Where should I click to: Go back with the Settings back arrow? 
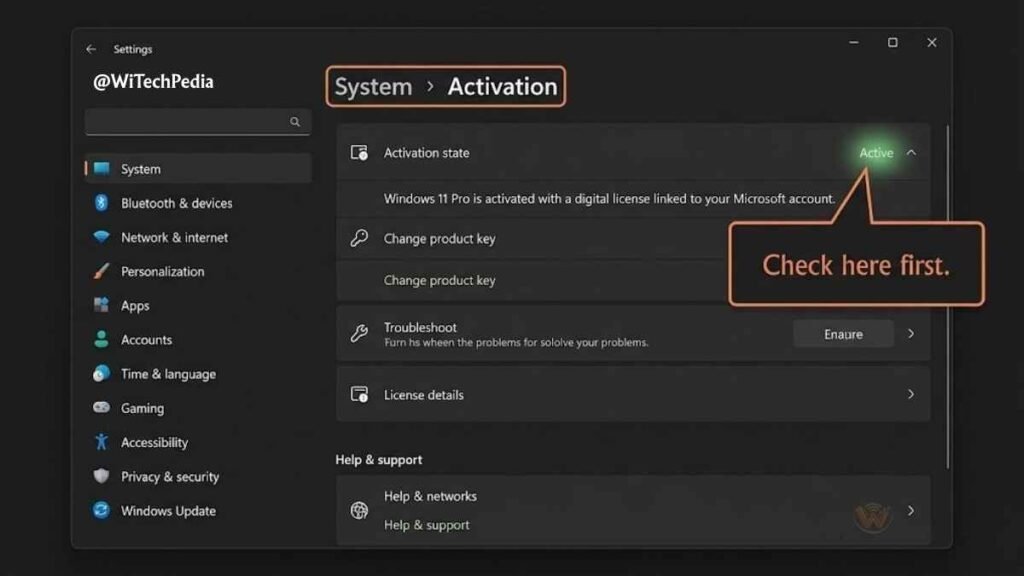coord(91,49)
